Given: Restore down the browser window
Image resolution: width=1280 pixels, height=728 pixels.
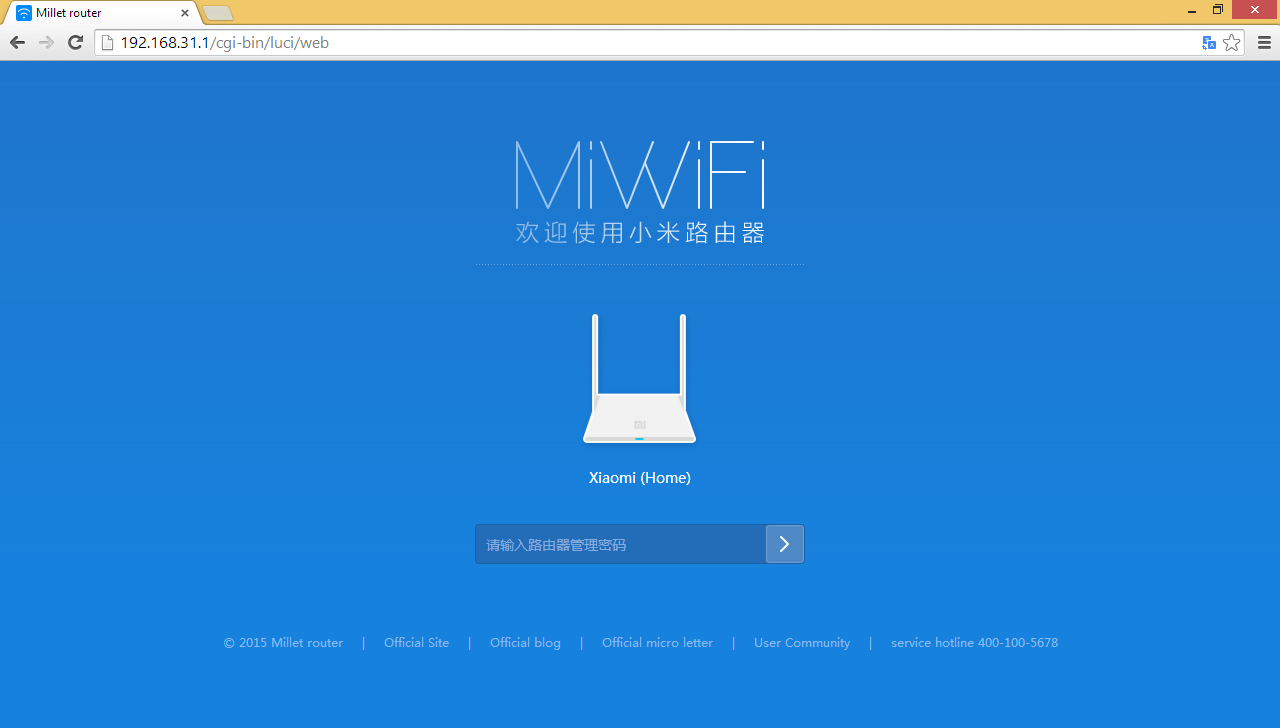Looking at the screenshot, I should [x=1218, y=9].
